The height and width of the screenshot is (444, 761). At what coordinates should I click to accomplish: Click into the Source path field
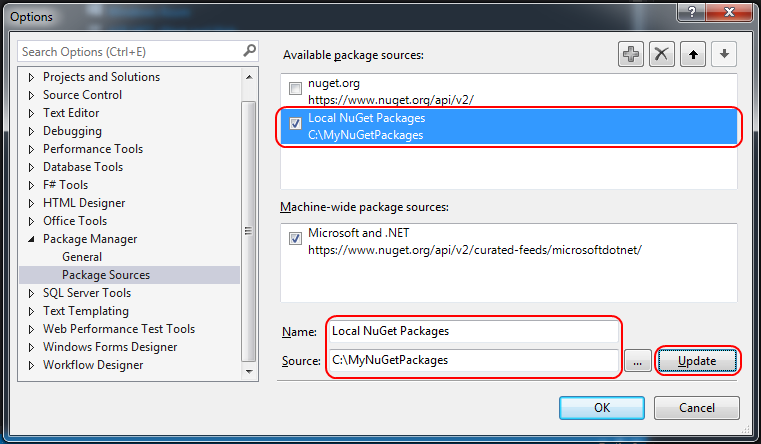[x=474, y=360]
